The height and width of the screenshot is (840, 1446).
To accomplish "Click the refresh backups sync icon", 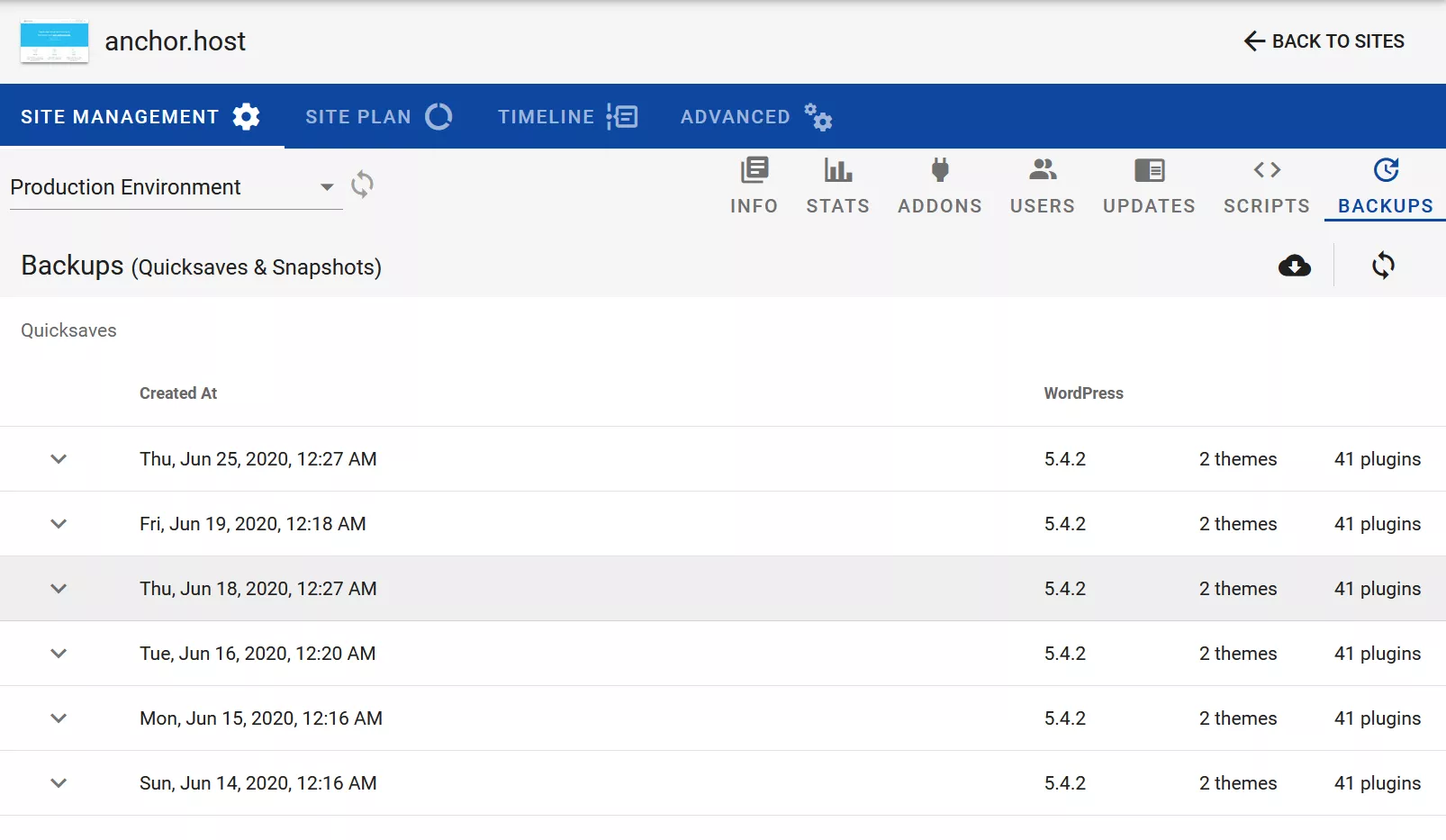I will [x=1383, y=266].
